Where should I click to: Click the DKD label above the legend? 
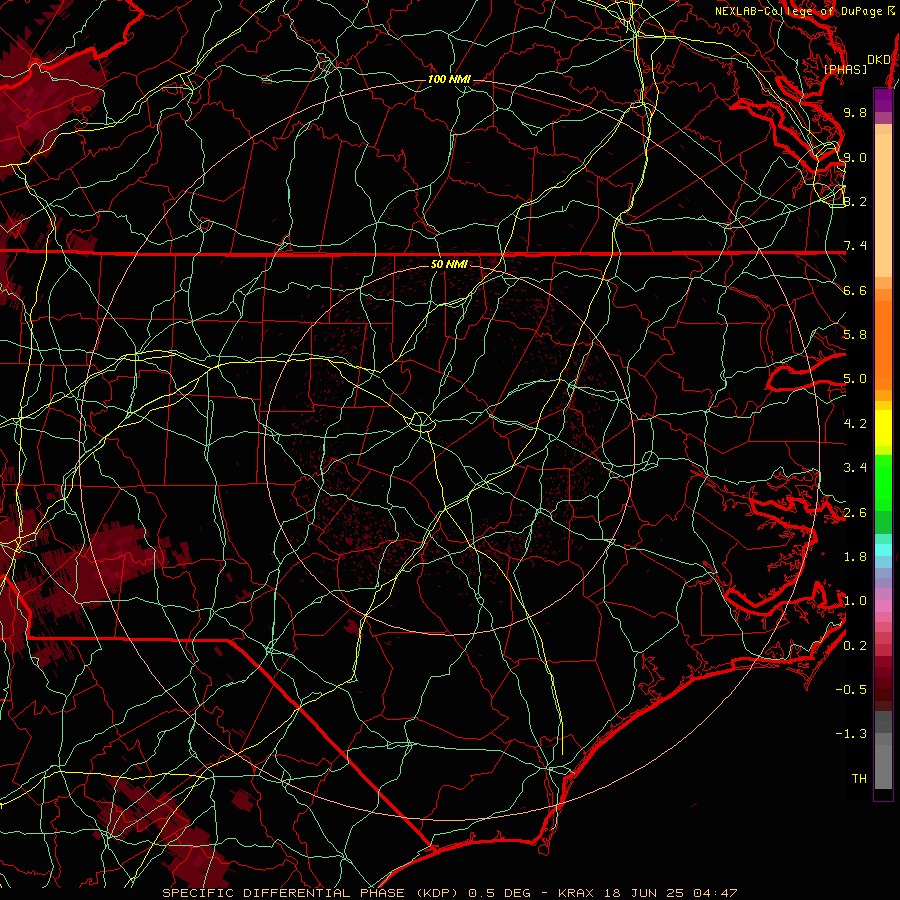[879, 59]
